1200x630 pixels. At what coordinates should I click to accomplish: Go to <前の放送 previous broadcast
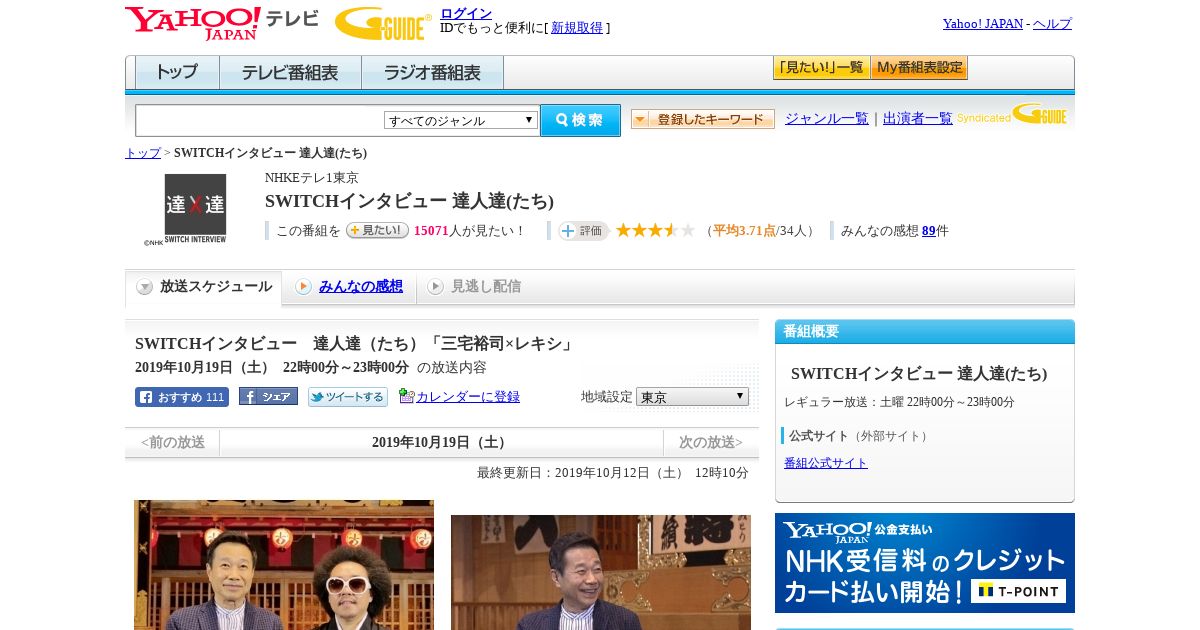(x=173, y=442)
